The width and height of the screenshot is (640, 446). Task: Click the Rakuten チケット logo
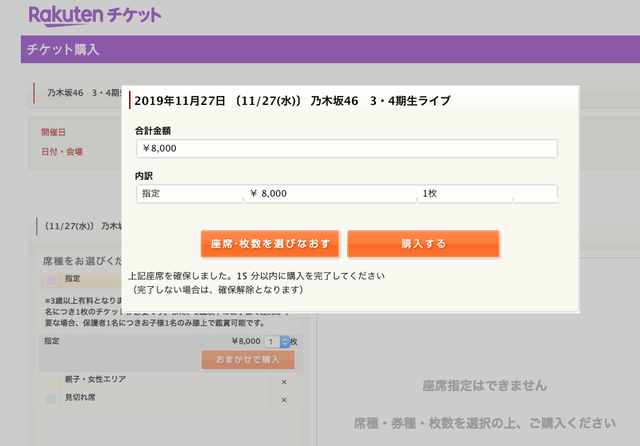click(95, 16)
